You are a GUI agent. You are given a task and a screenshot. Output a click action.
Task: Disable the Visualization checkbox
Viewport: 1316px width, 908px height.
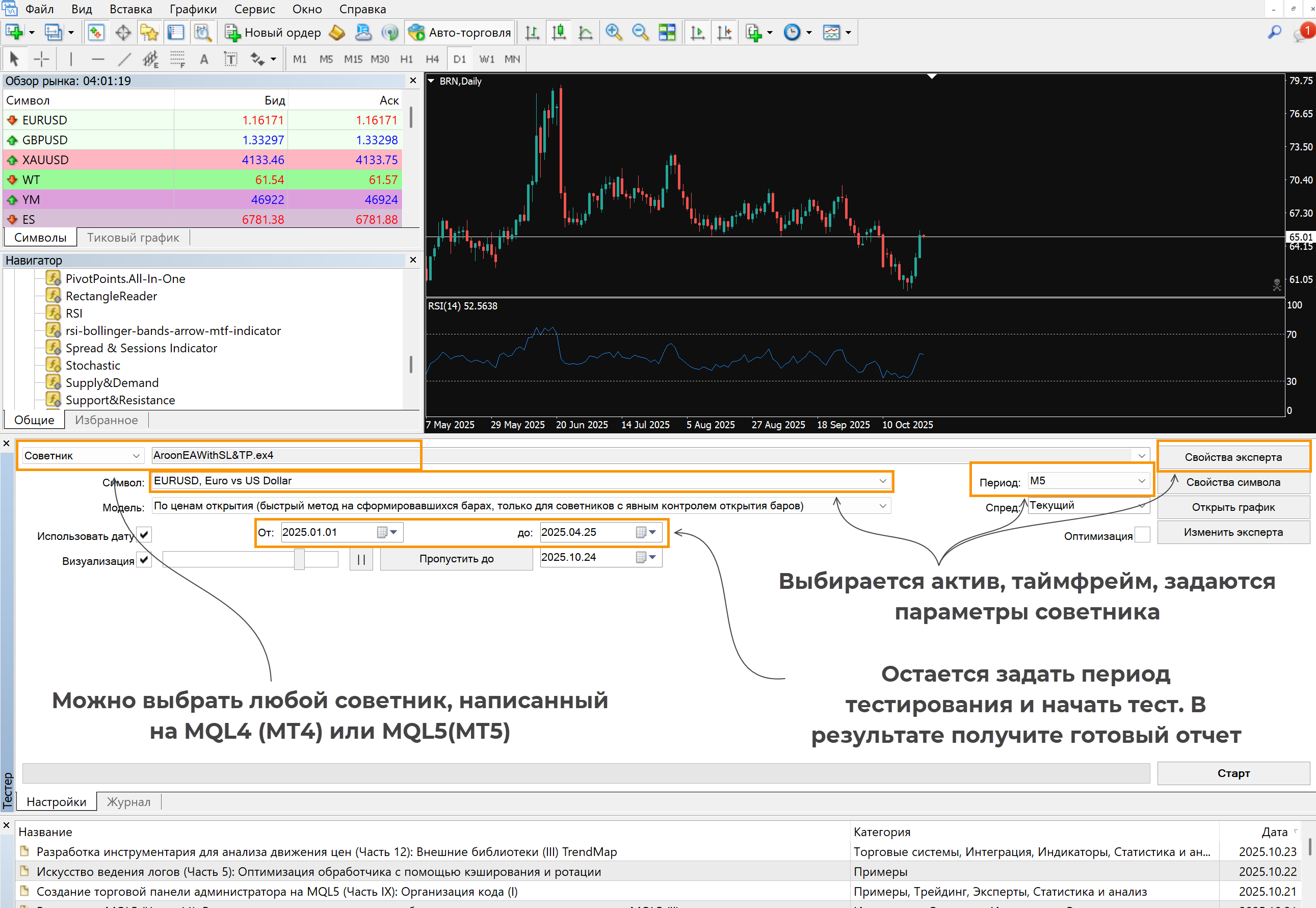[144, 560]
